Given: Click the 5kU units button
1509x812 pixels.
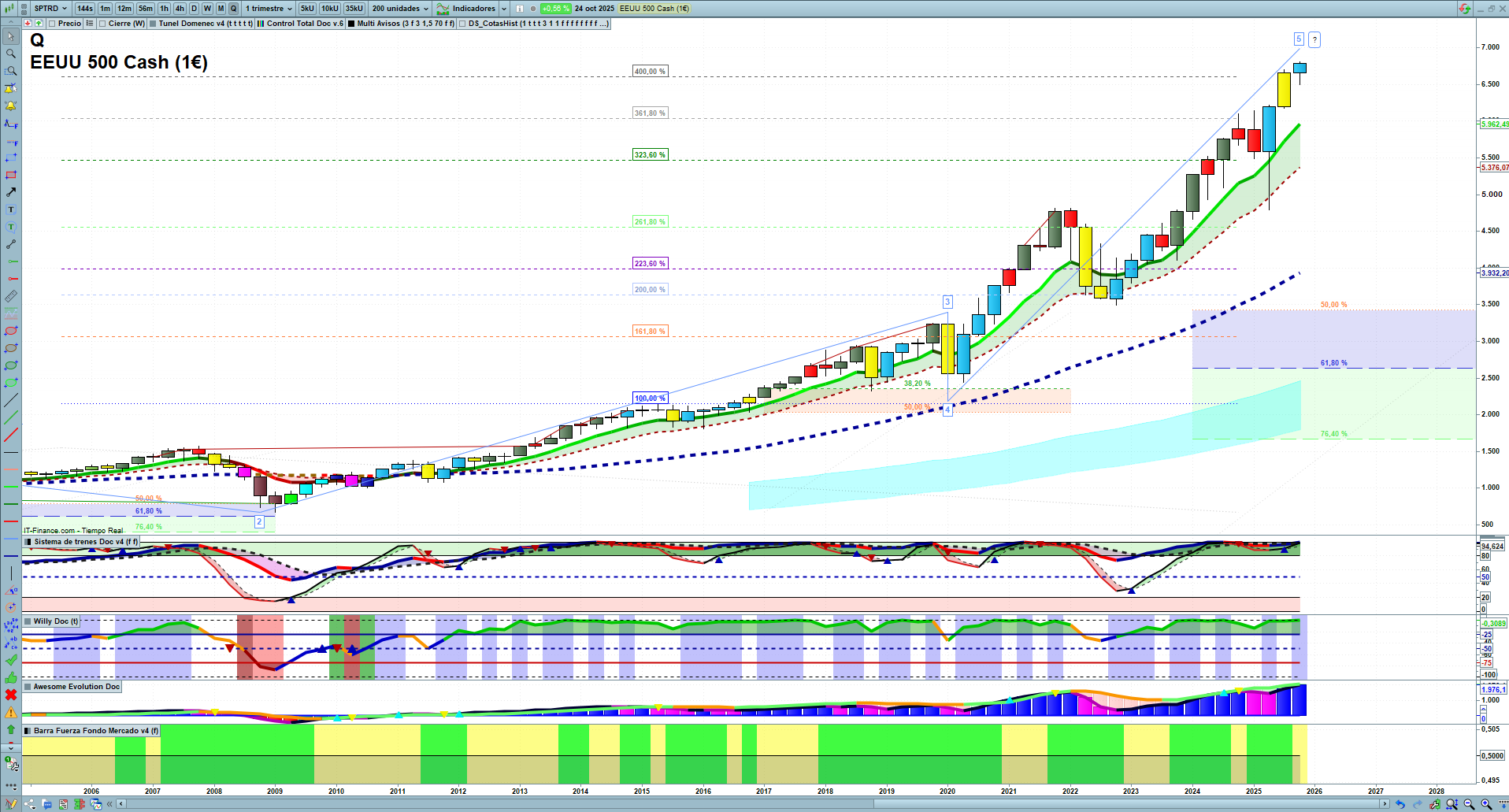Looking at the screenshot, I should [307, 9].
